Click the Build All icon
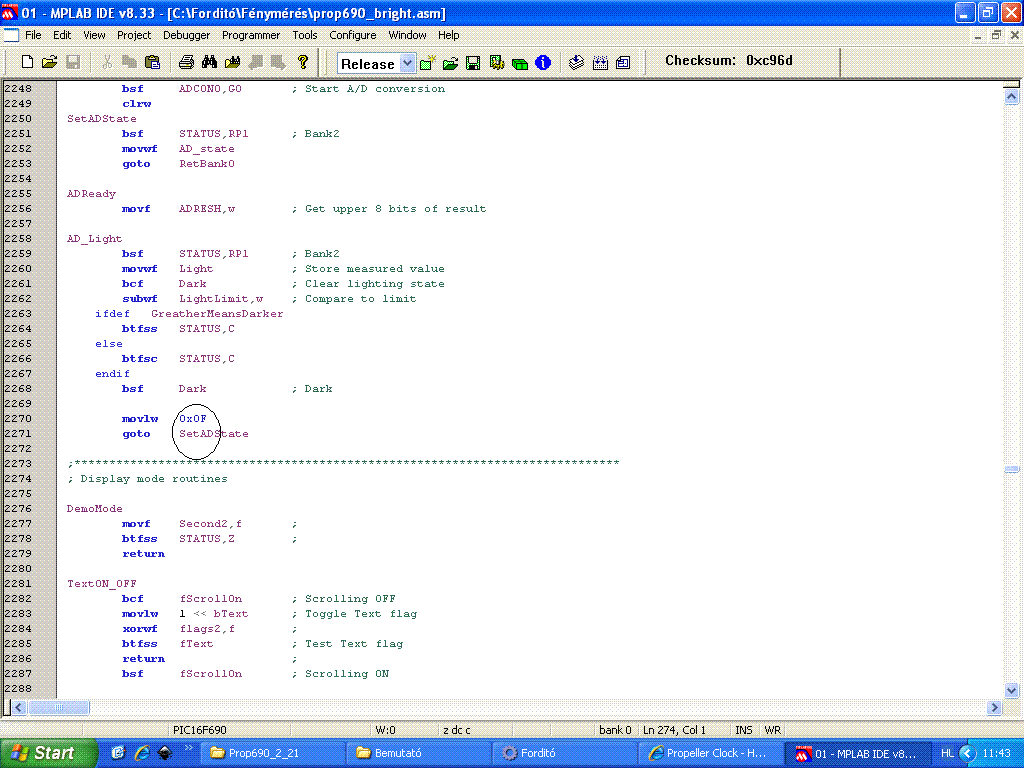The width and height of the screenshot is (1024, 768). (600, 63)
